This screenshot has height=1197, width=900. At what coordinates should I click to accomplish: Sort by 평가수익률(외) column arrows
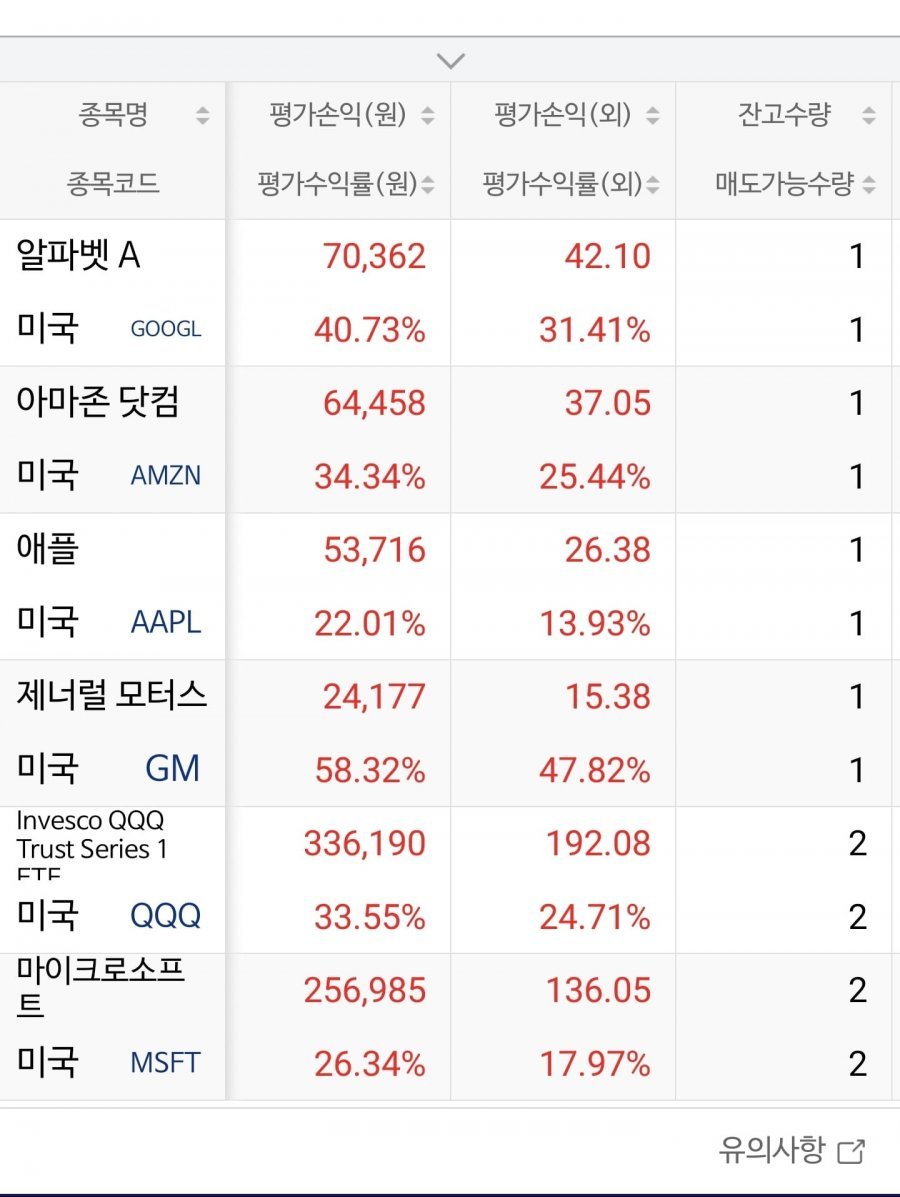click(653, 185)
